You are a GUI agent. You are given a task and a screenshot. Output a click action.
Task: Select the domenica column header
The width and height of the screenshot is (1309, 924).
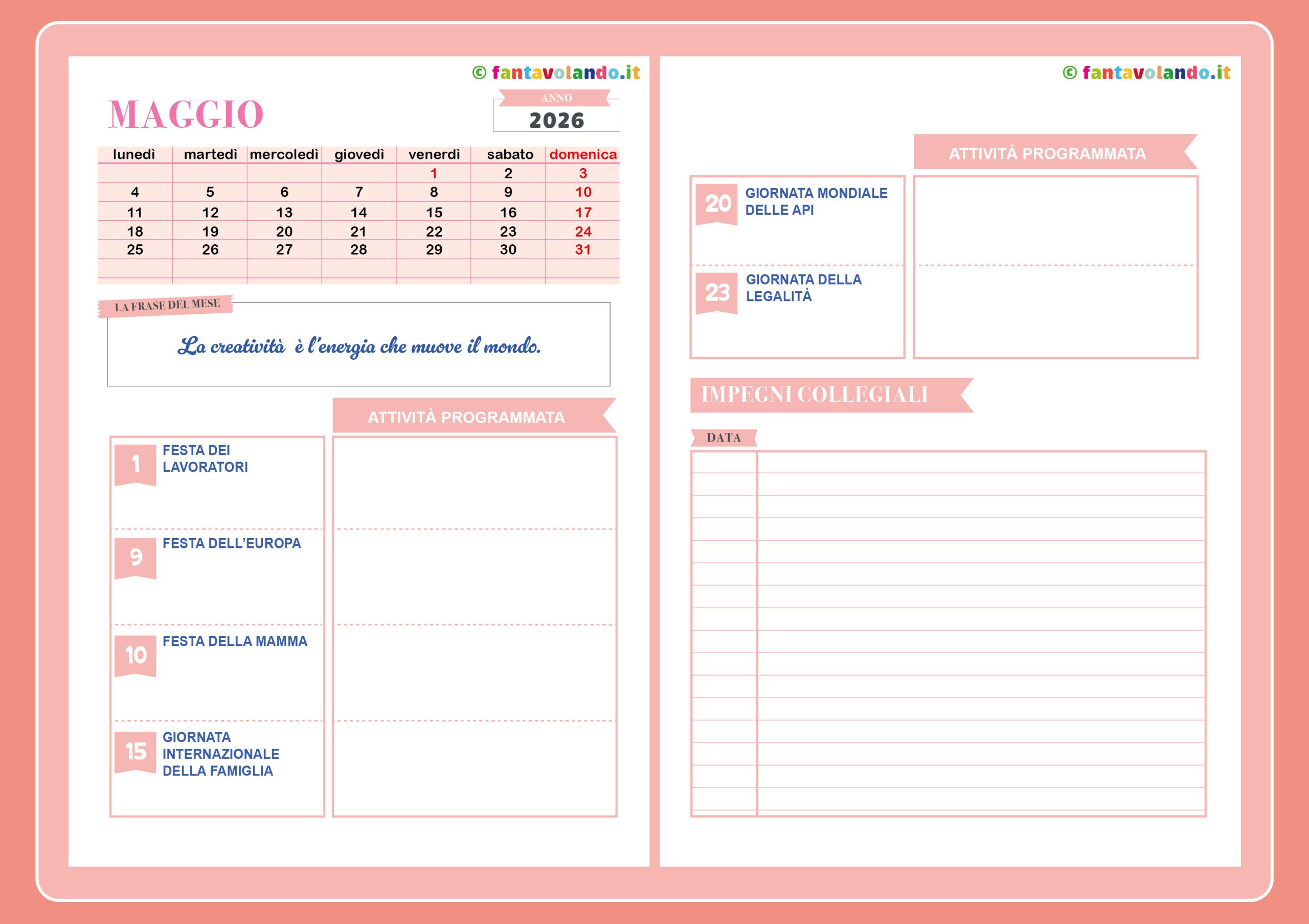[582, 154]
